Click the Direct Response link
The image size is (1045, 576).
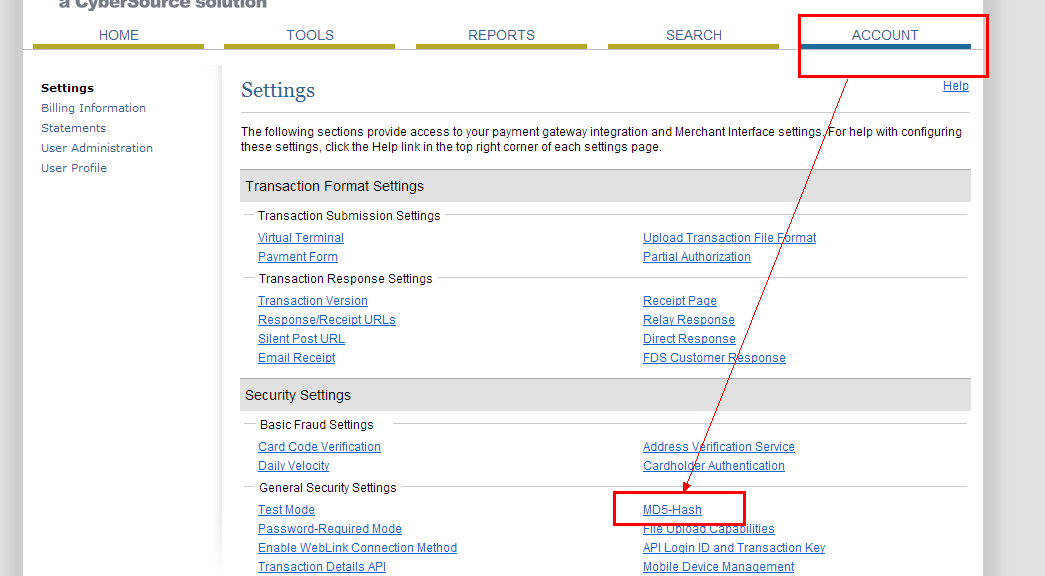689,339
